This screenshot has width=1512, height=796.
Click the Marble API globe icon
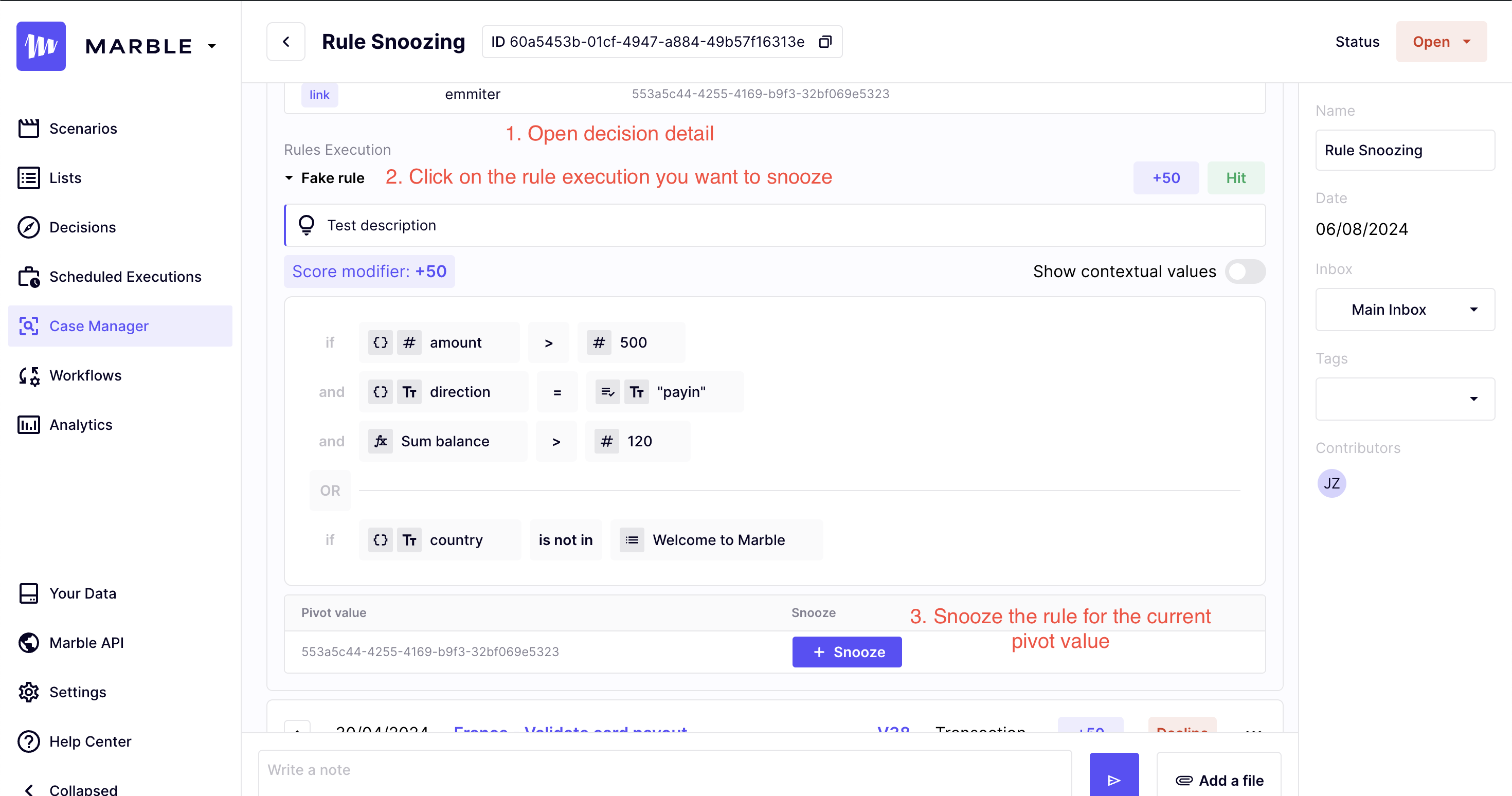tap(29, 643)
